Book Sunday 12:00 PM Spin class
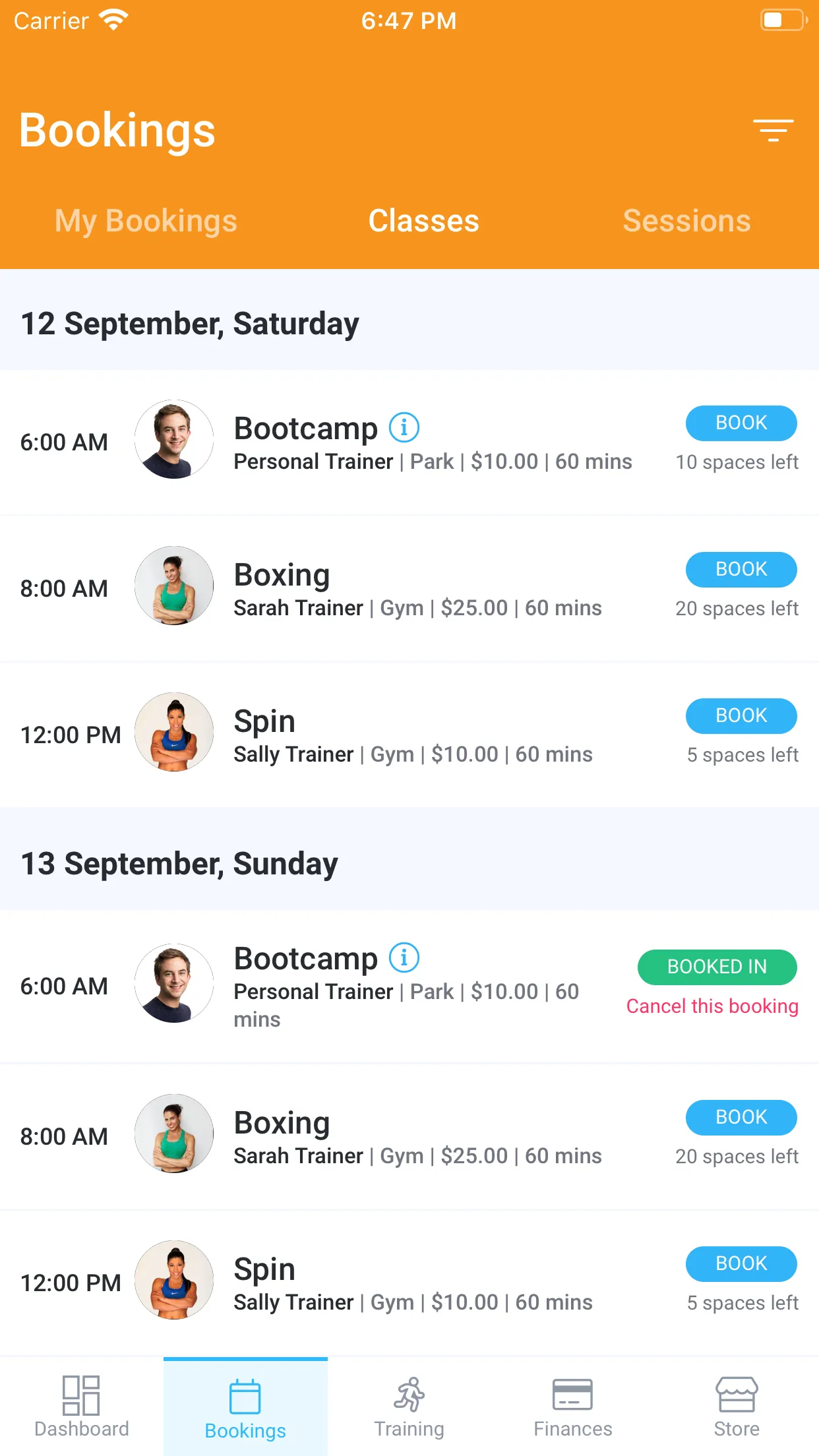The height and width of the screenshot is (1456, 819). coord(741,1264)
